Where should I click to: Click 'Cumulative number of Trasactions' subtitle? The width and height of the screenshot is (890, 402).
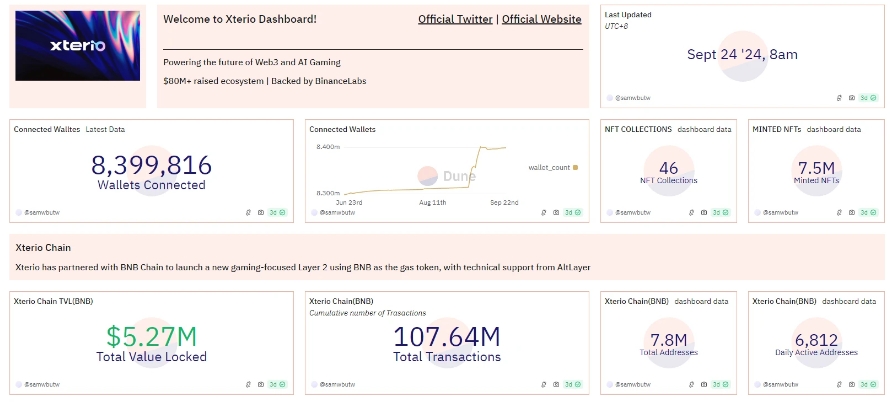367,313
